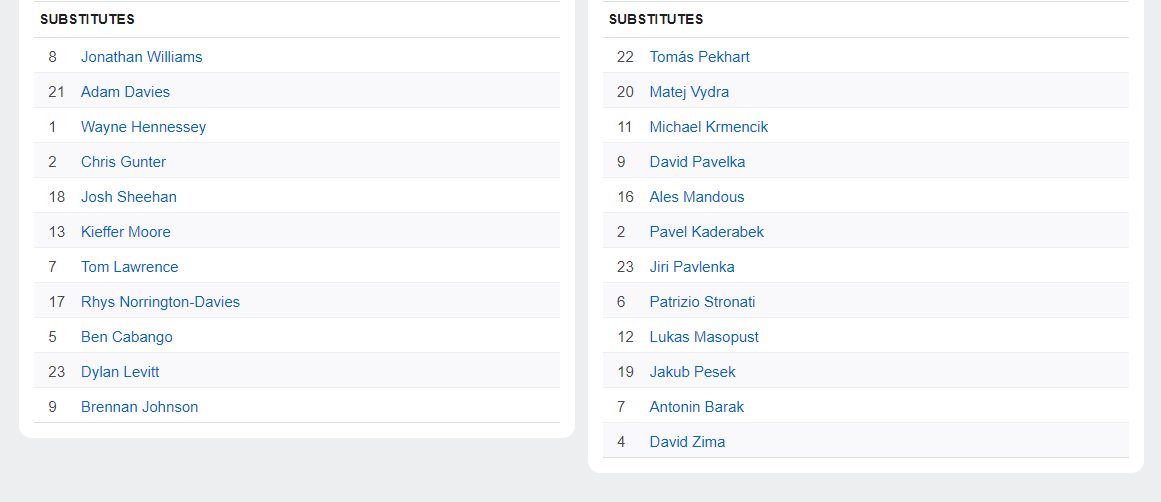Select Chris Gunter from substitutes
Viewport: 1161px width, 502px height.
click(123, 162)
